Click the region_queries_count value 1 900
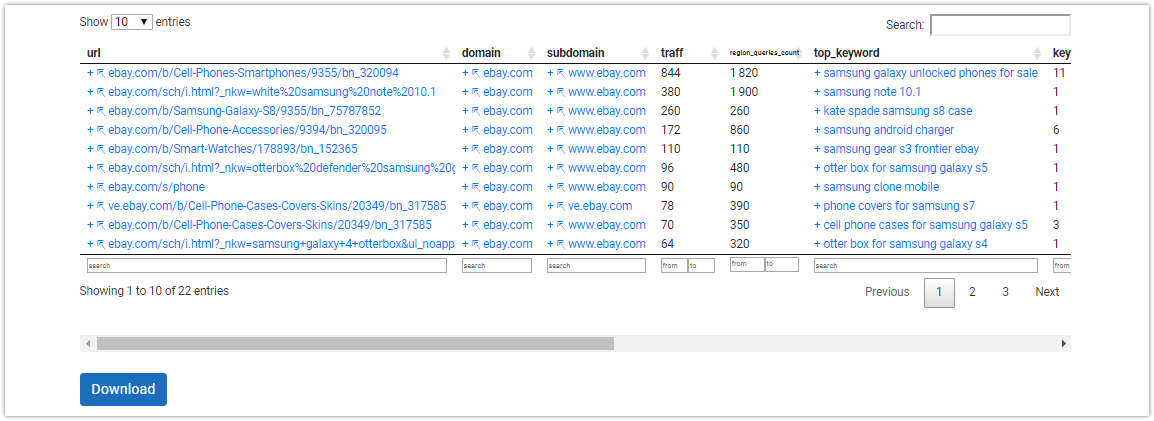The width and height of the screenshot is (1154, 421). click(x=744, y=92)
